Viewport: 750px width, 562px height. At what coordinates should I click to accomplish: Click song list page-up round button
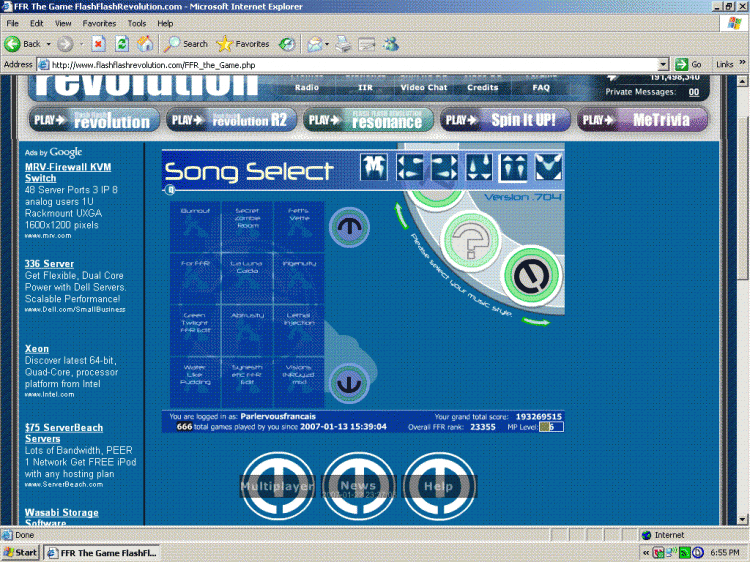point(349,227)
